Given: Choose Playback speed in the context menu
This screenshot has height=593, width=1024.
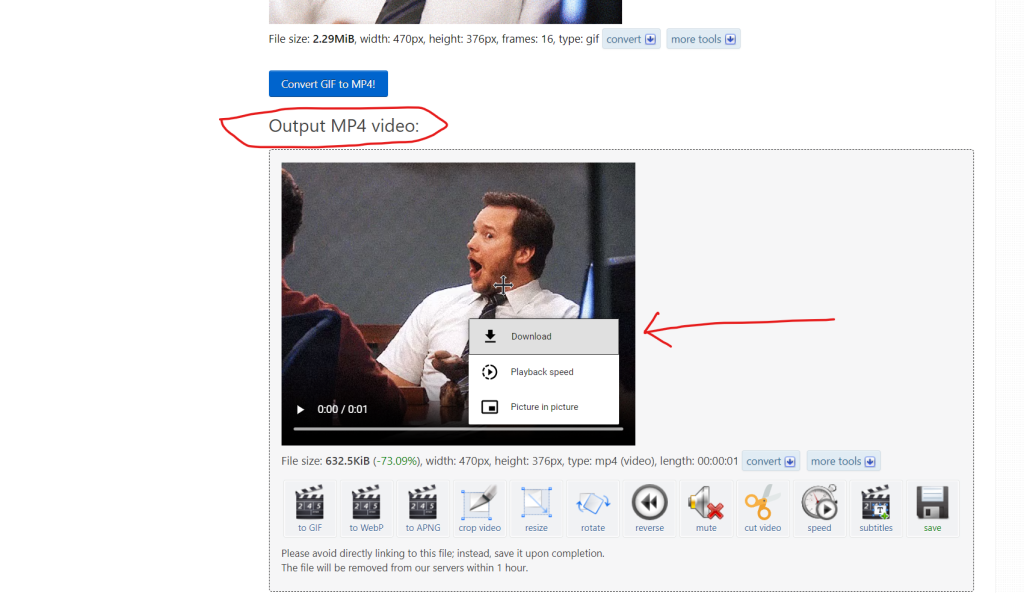Looking at the screenshot, I should (x=543, y=372).
